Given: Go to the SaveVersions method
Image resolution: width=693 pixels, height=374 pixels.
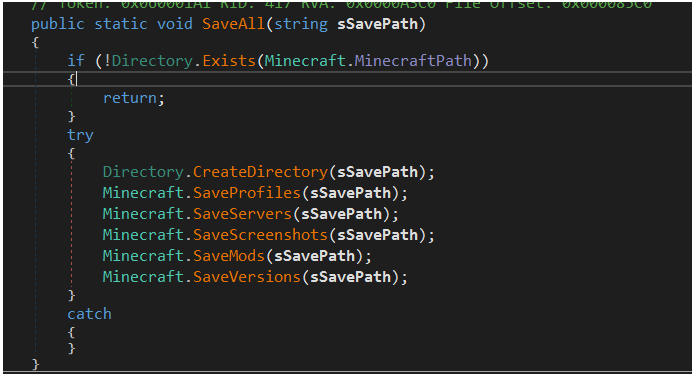Looking at the screenshot, I should click(247, 277).
